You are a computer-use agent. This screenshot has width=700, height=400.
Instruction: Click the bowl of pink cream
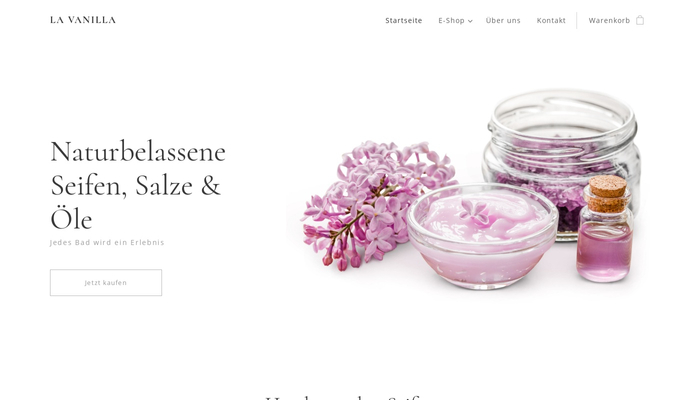pyautogui.click(x=482, y=235)
